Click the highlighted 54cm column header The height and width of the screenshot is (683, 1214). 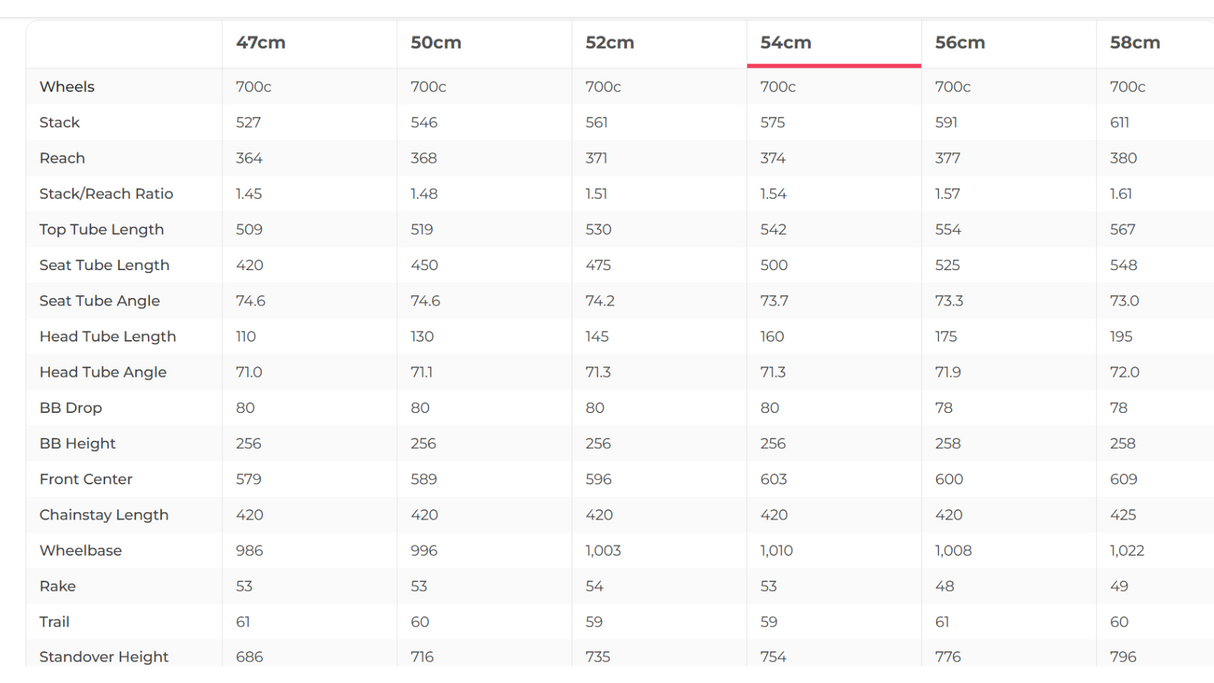(x=786, y=43)
